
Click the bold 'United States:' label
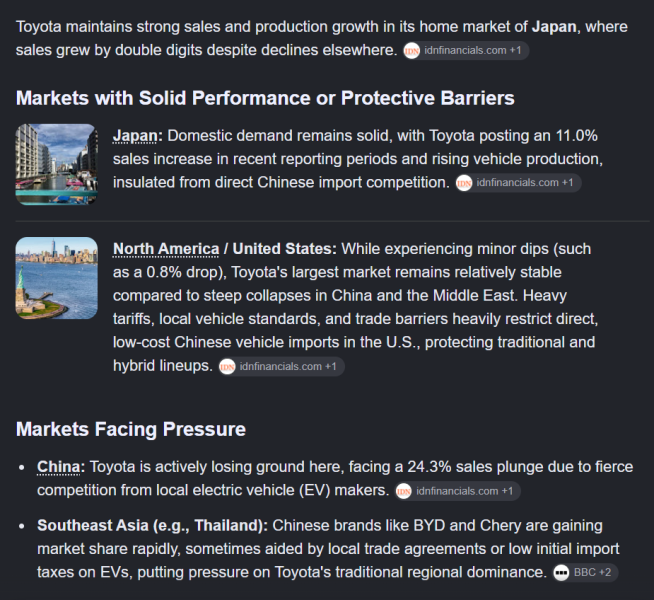click(284, 249)
